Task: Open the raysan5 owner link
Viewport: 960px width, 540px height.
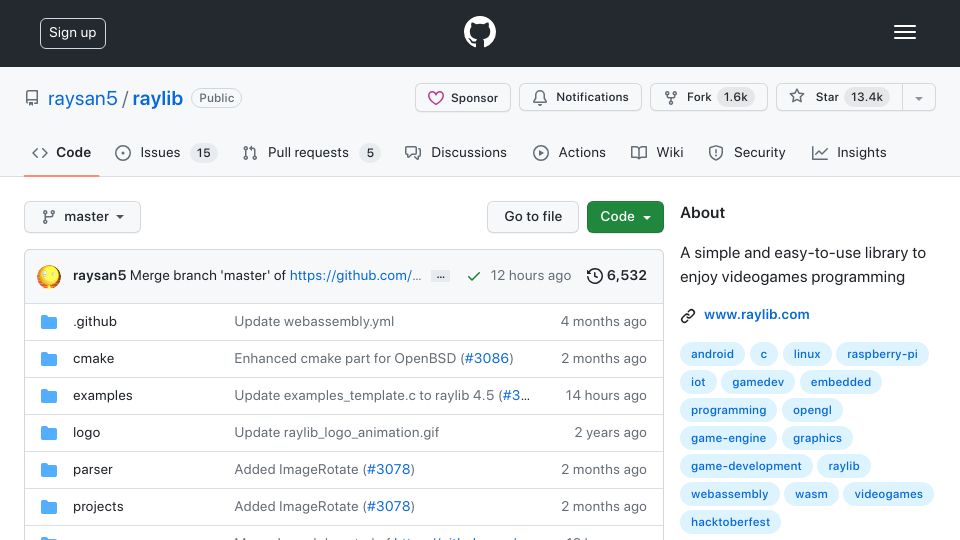Action: tap(82, 99)
